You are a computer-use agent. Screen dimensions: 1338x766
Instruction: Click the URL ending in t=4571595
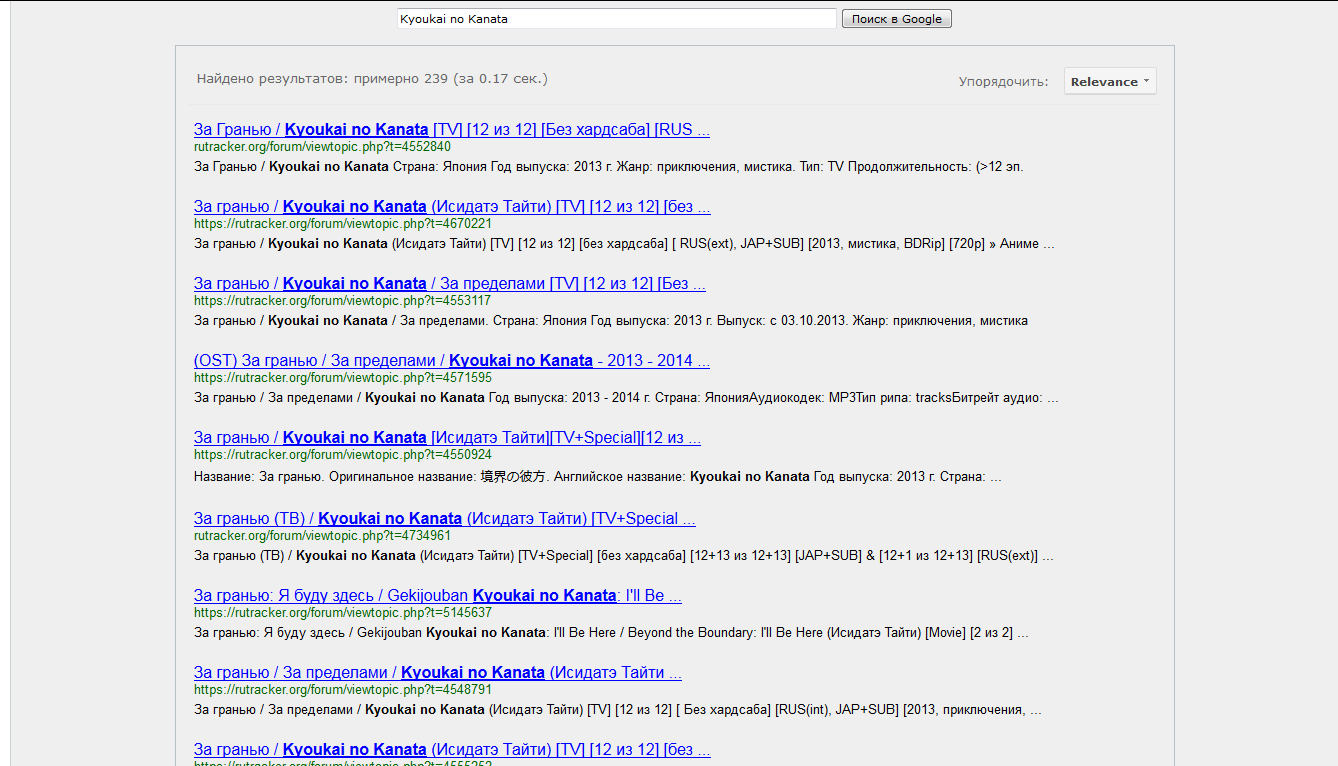point(343,378)
